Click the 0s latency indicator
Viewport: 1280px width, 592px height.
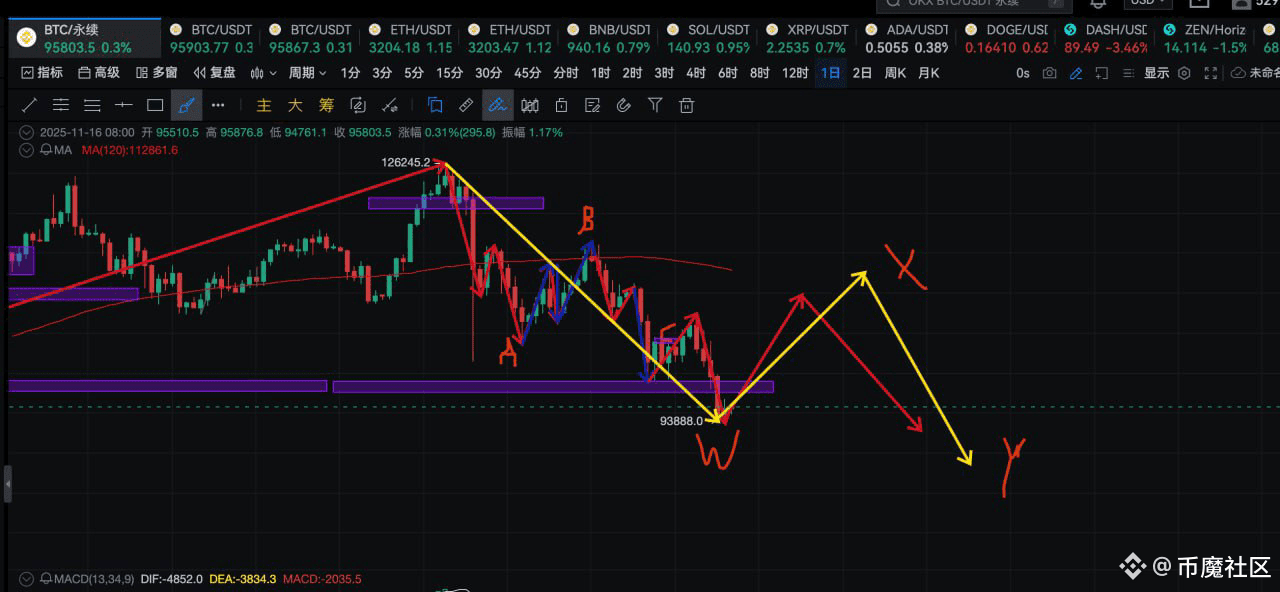click(x=1023, y=72)
